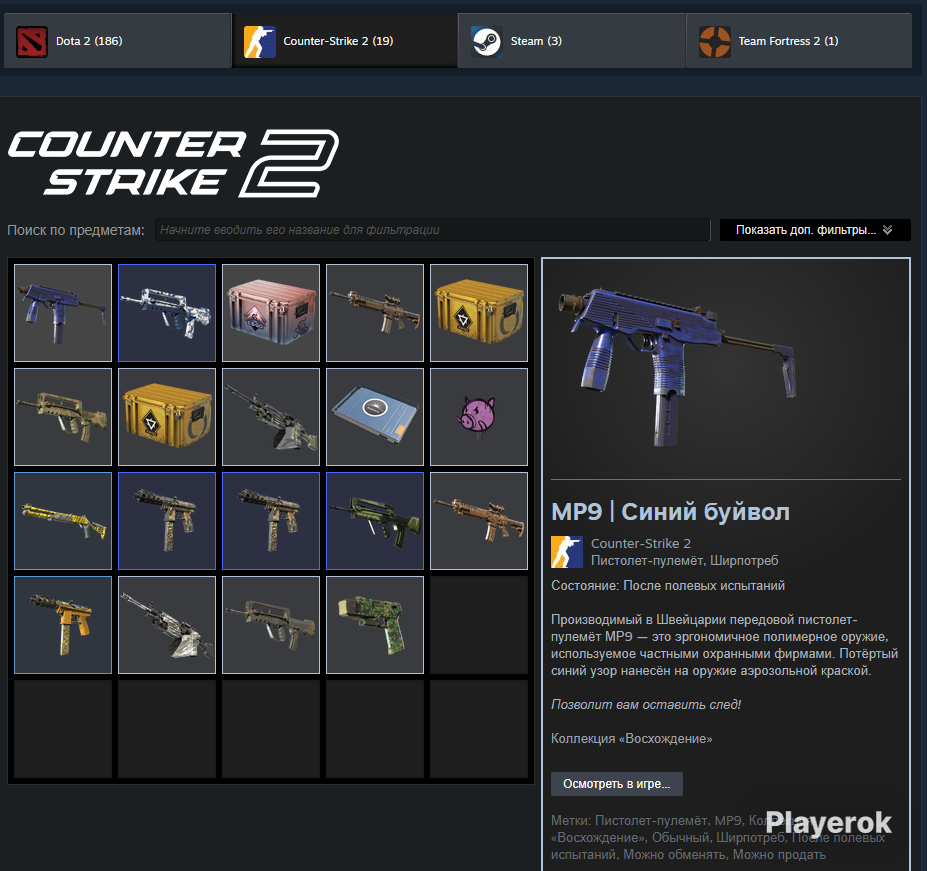Click the Counter-Strike 2 large logo

(x=173, y=163)
